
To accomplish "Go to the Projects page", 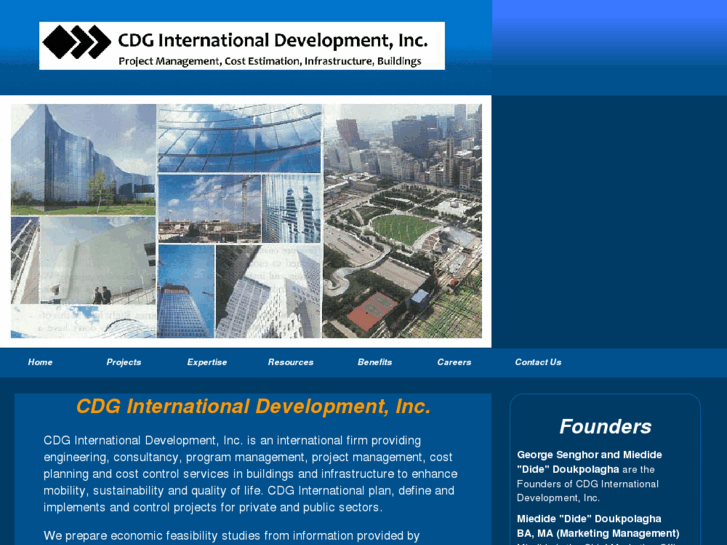I will 124,362.
